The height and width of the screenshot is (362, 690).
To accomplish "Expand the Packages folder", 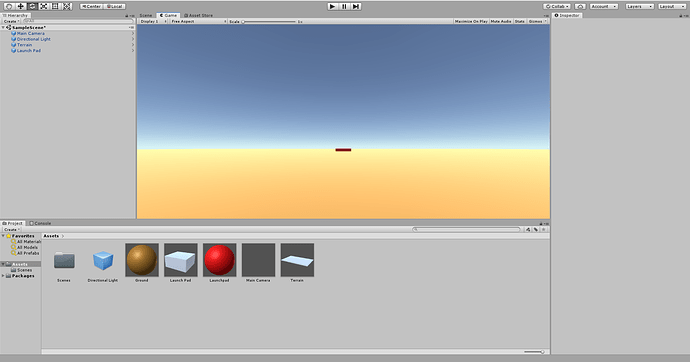I will tap(3, 276).
